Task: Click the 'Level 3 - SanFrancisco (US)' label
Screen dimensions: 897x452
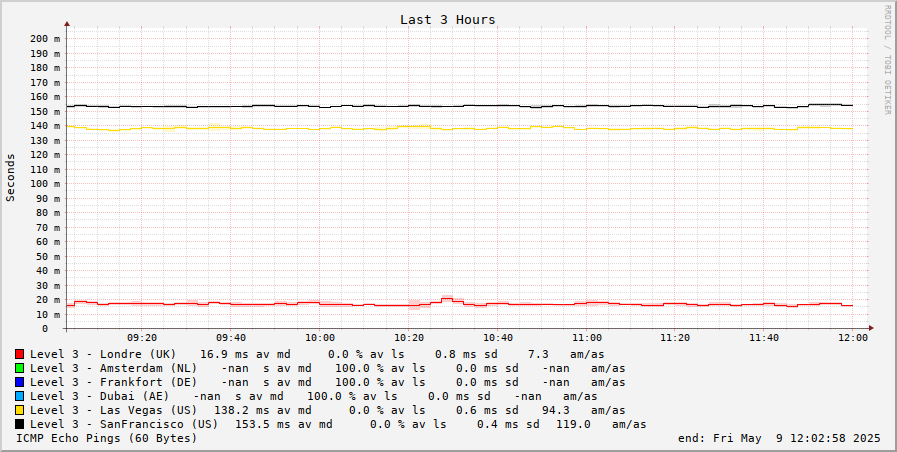Action: pos(124,424)
